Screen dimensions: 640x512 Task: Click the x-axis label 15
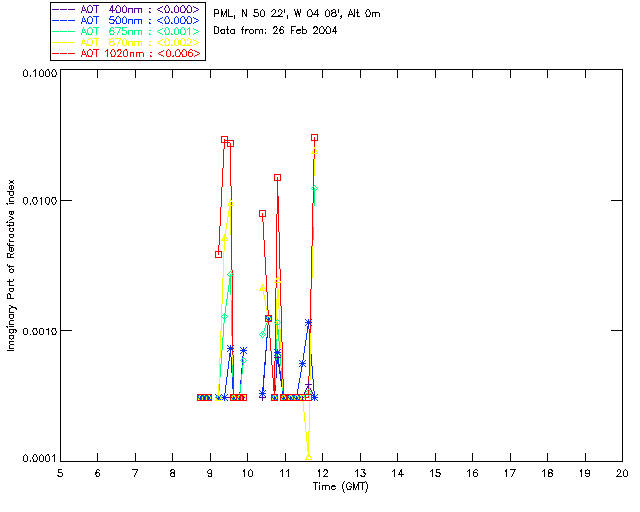pos(435,473)
